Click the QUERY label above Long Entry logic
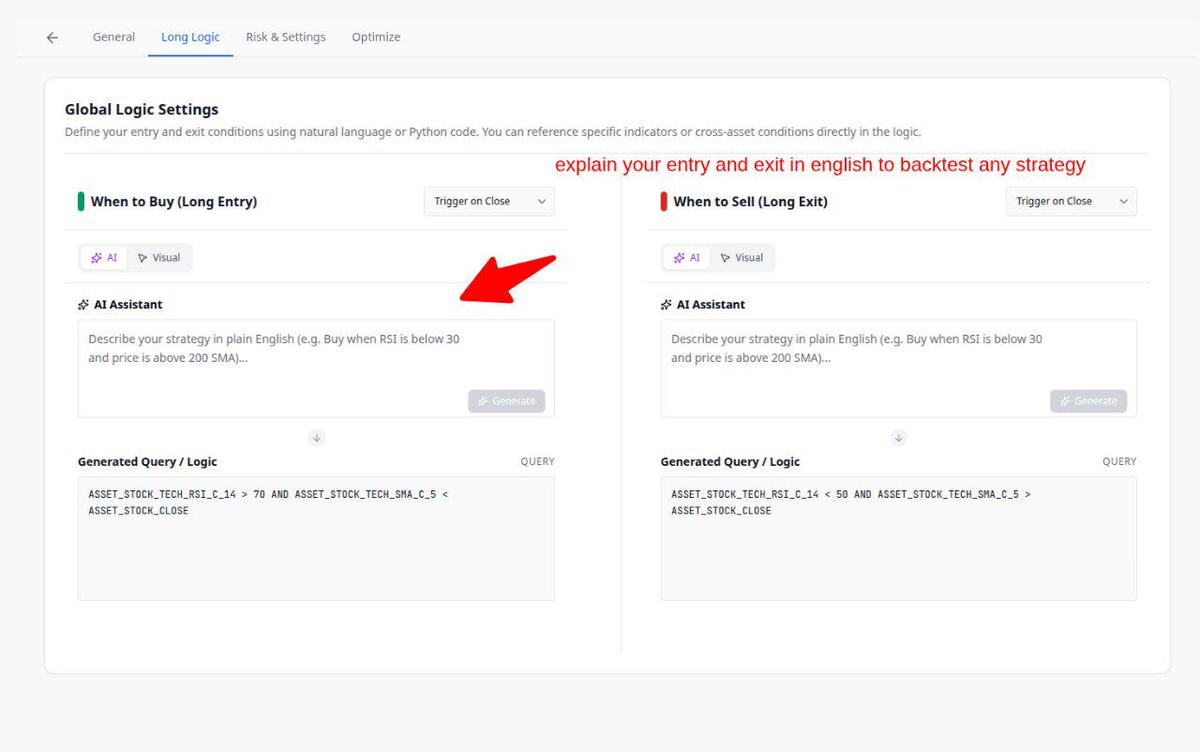The height and width of the screenshot is (752, 1200). point(537,462)
